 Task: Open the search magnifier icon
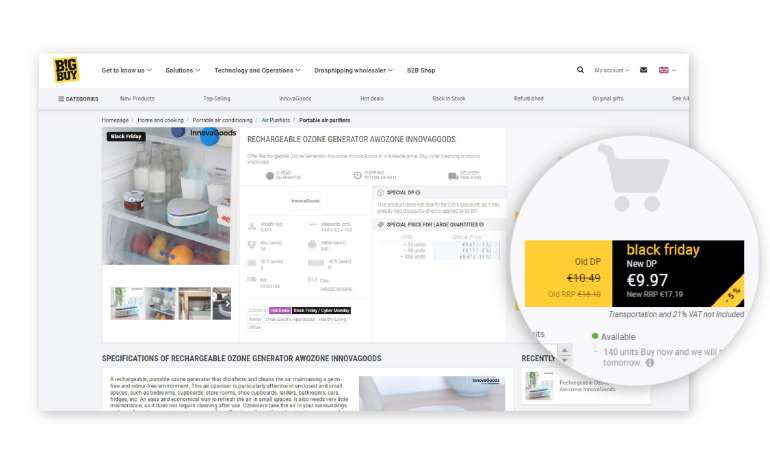pos(580,70)
